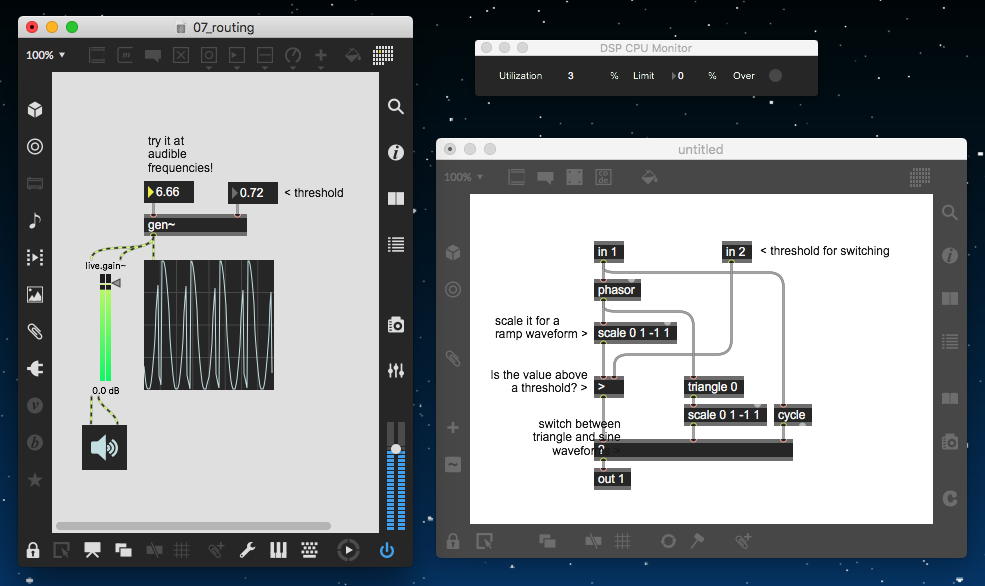Click the horizontal scrollbar in 07_routing patcher

coord(193,526)
